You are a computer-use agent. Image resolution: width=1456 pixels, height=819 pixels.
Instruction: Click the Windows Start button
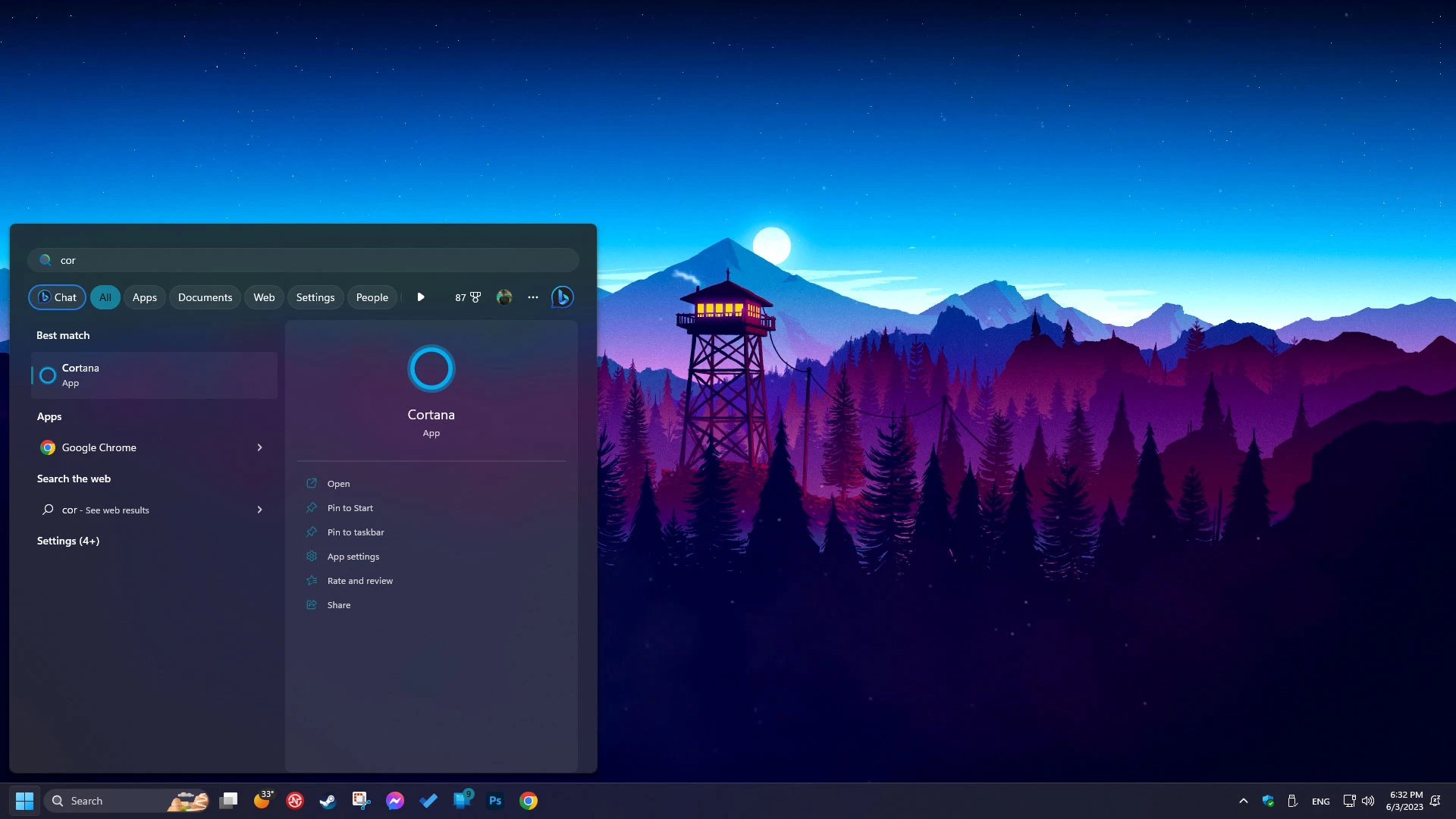coord(24,801)
